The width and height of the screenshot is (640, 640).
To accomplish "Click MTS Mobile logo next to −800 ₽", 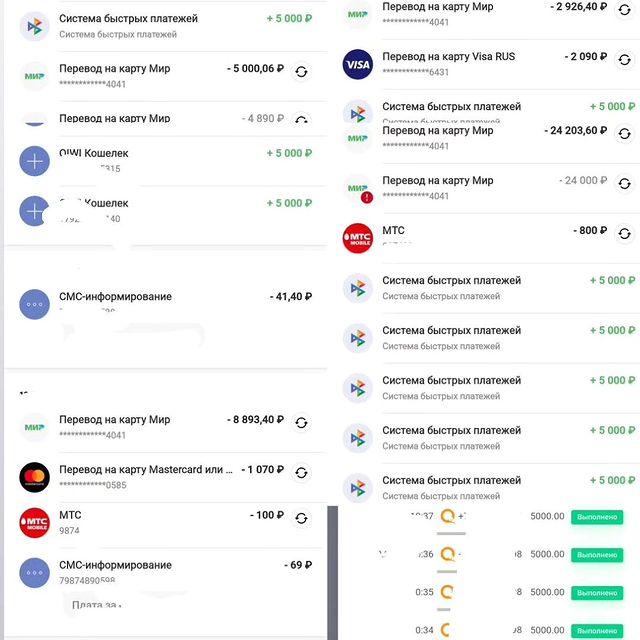I will (x=358, y=238).
